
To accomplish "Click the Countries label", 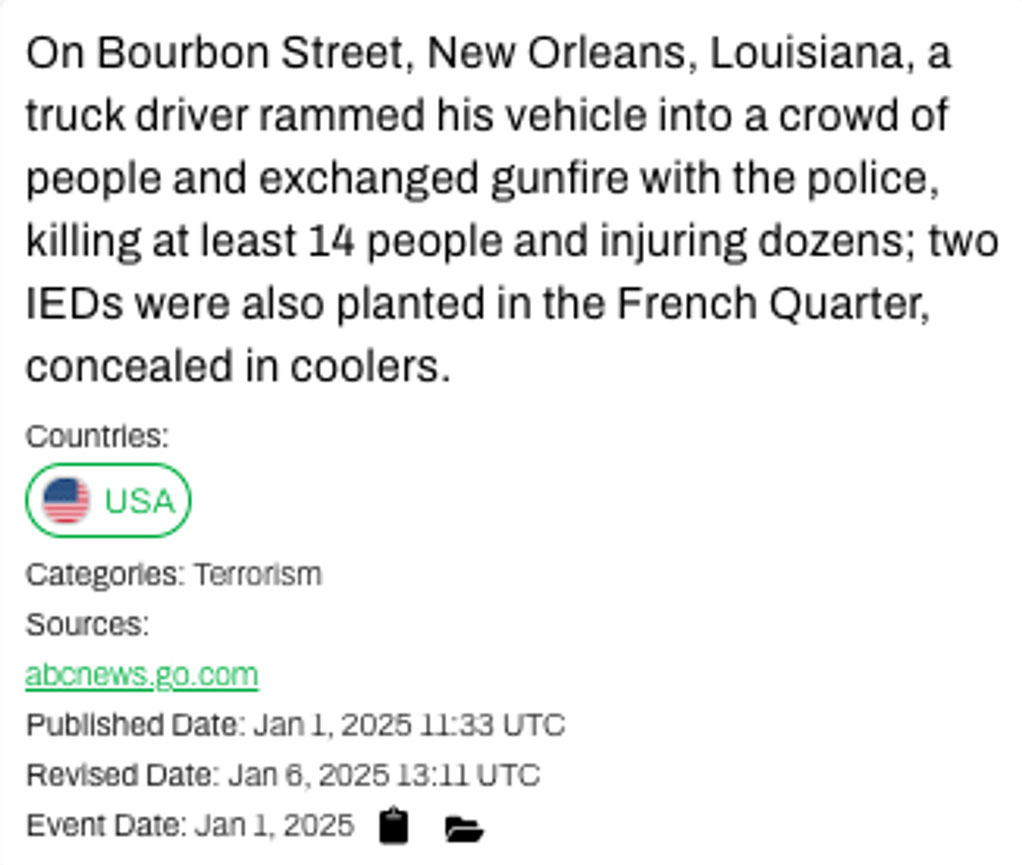I will [x=97, y=437].
